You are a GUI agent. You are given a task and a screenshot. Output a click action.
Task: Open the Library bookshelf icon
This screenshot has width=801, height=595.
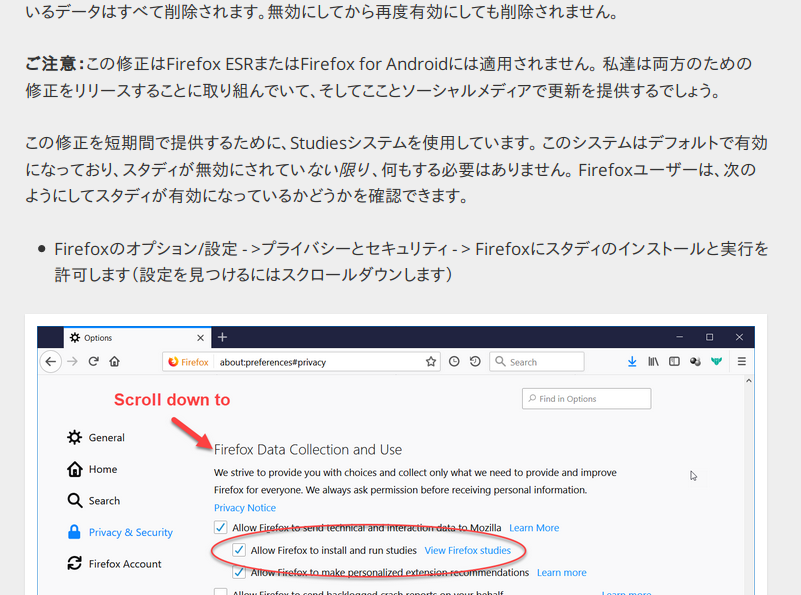[653, 362]
